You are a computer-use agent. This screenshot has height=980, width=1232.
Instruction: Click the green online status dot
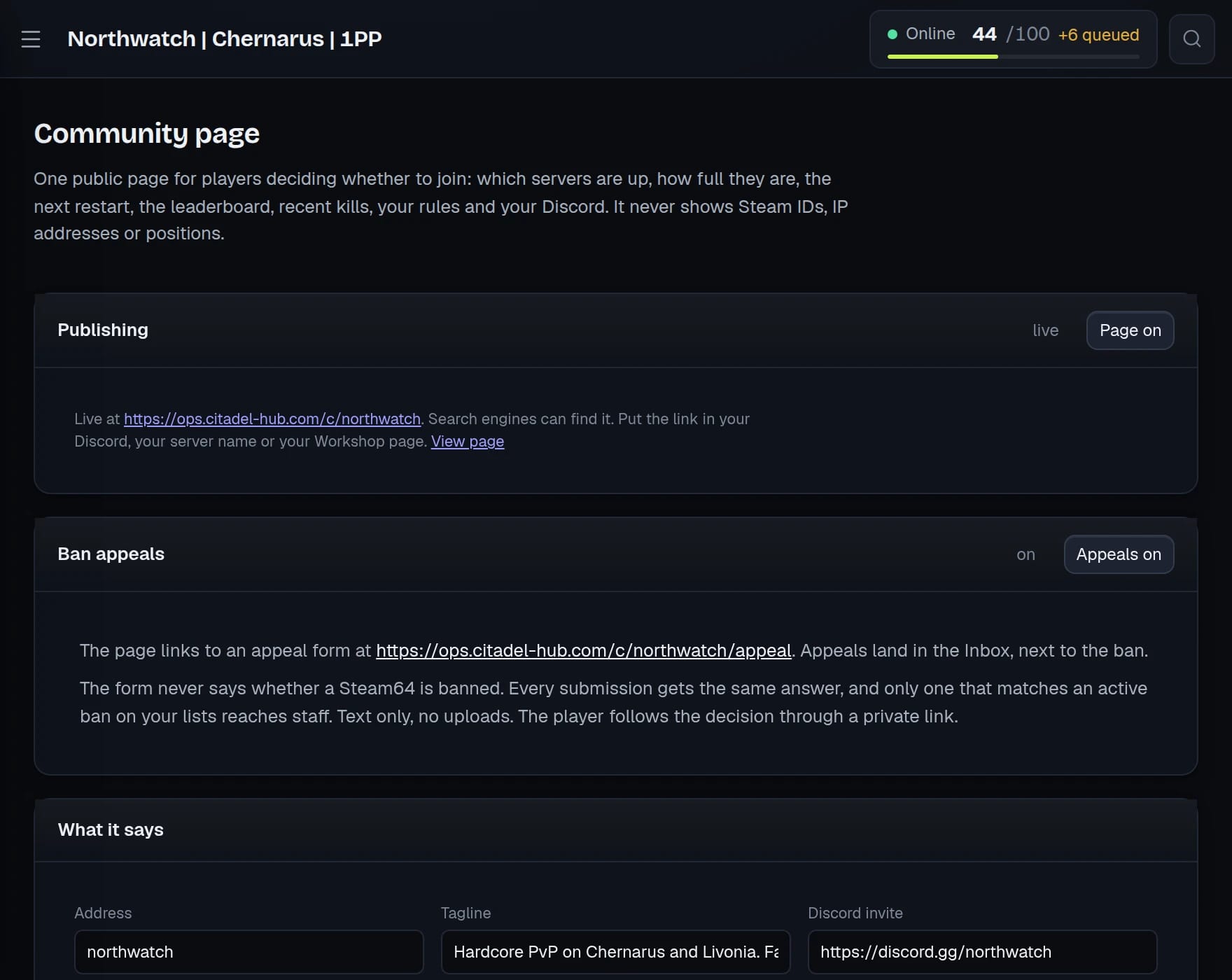892,34
